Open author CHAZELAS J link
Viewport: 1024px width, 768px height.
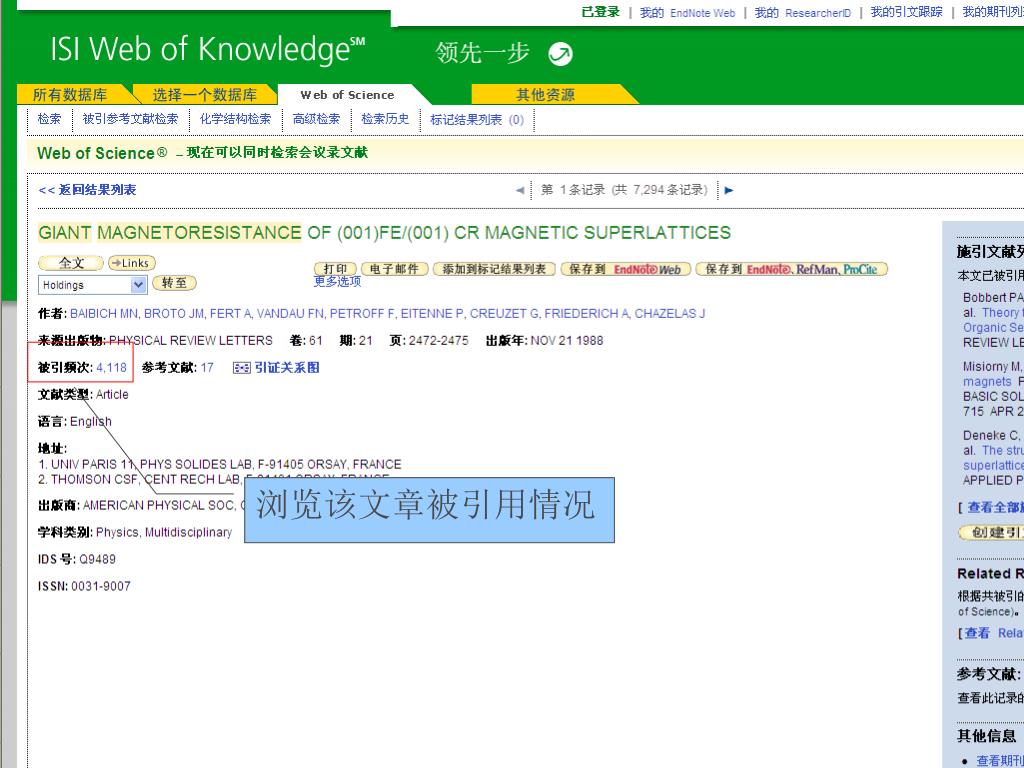point(670,313)
